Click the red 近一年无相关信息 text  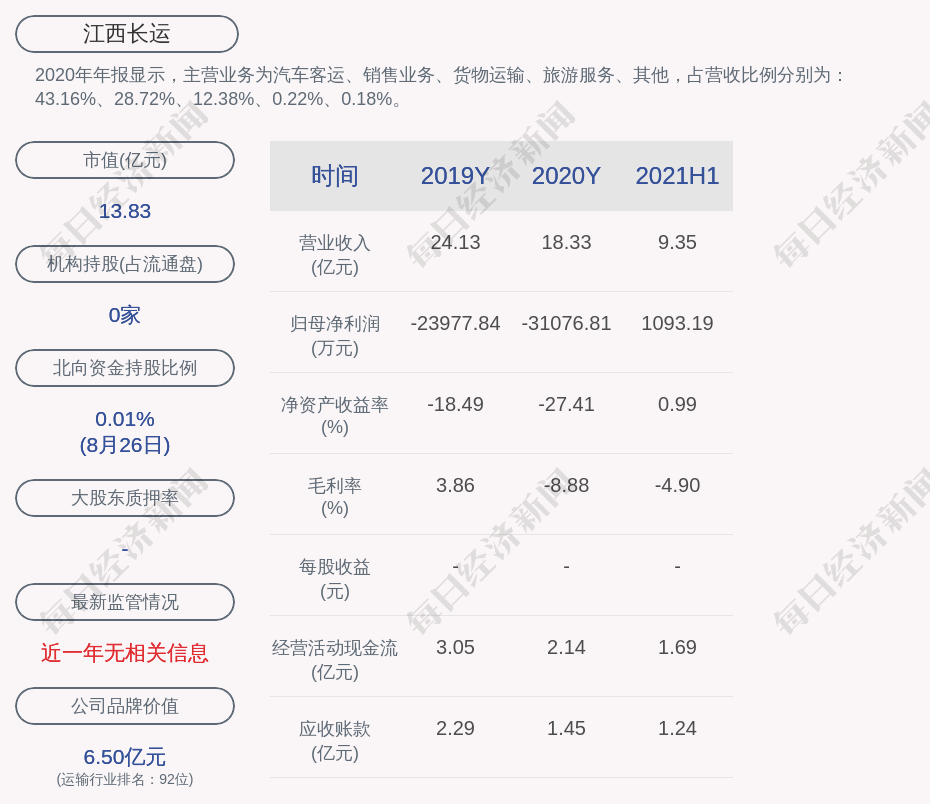(x=125, y=653)
